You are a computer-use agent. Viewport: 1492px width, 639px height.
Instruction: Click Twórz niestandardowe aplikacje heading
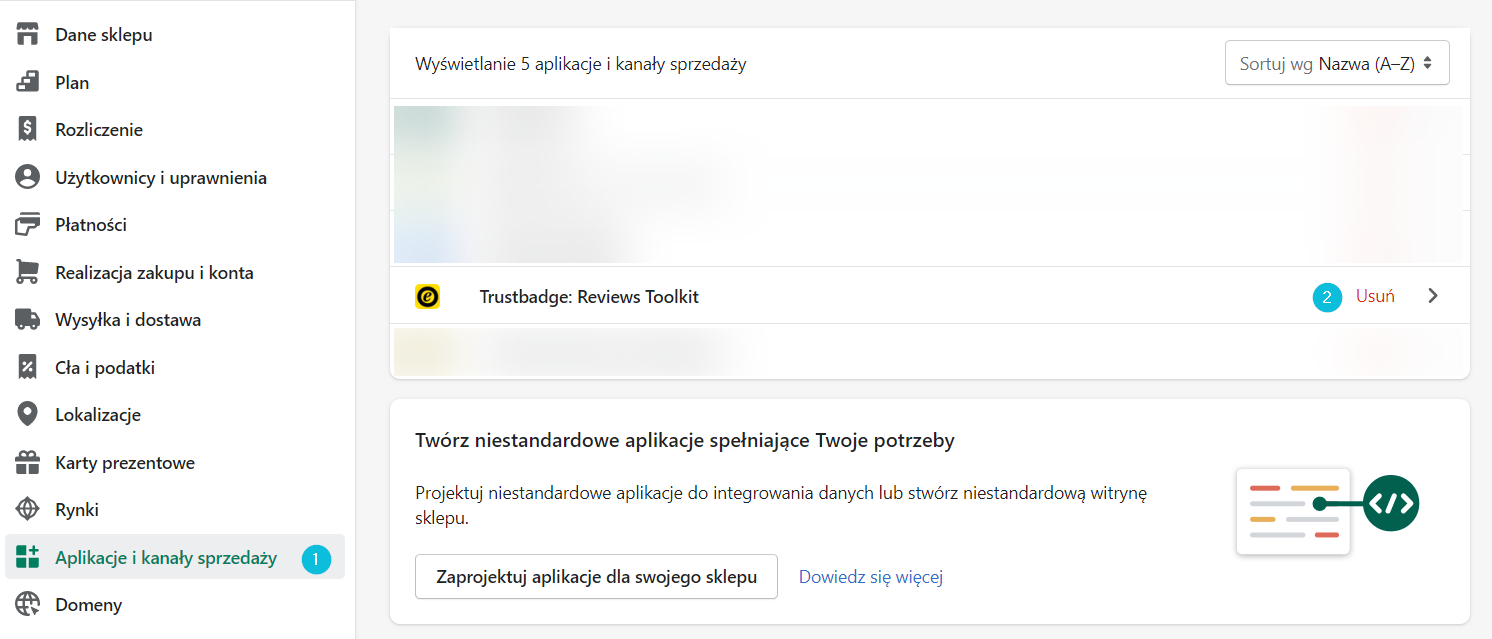(x=685, y=441)
